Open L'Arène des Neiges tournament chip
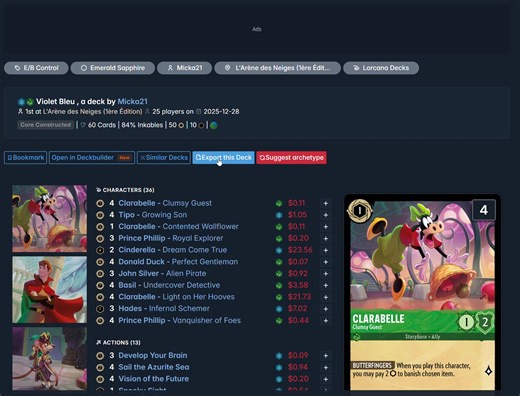520x396 pixels. 278,68
